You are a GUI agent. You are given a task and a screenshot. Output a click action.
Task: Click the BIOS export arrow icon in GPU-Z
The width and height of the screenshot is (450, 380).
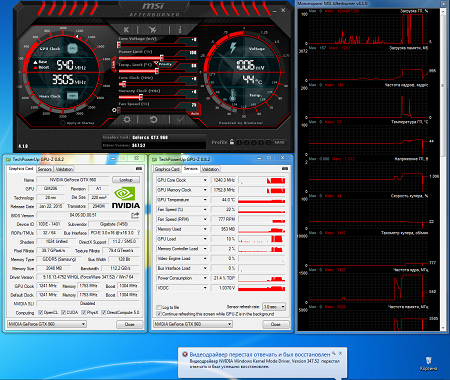(135, 215)
